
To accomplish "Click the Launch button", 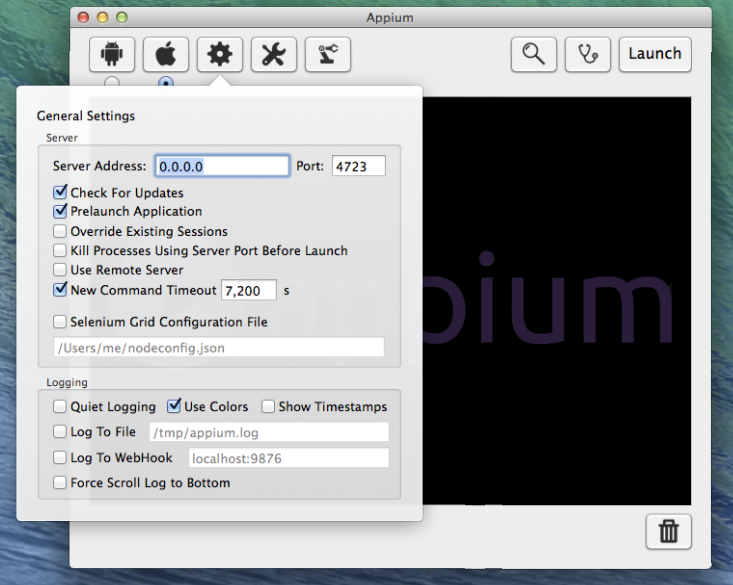I will [655, 54].
